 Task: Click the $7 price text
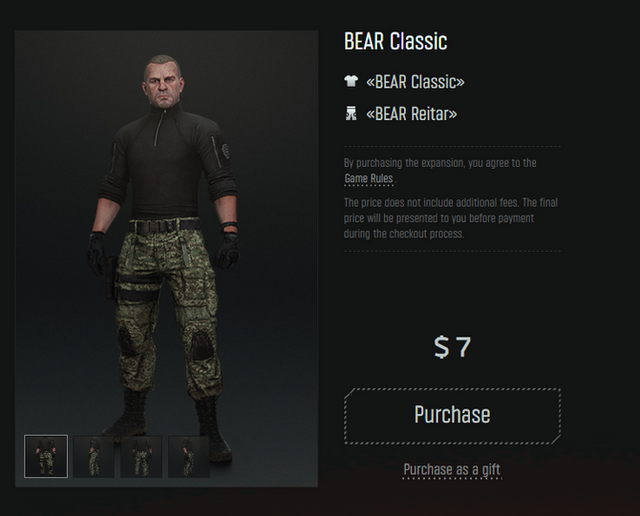coord(452,347)
